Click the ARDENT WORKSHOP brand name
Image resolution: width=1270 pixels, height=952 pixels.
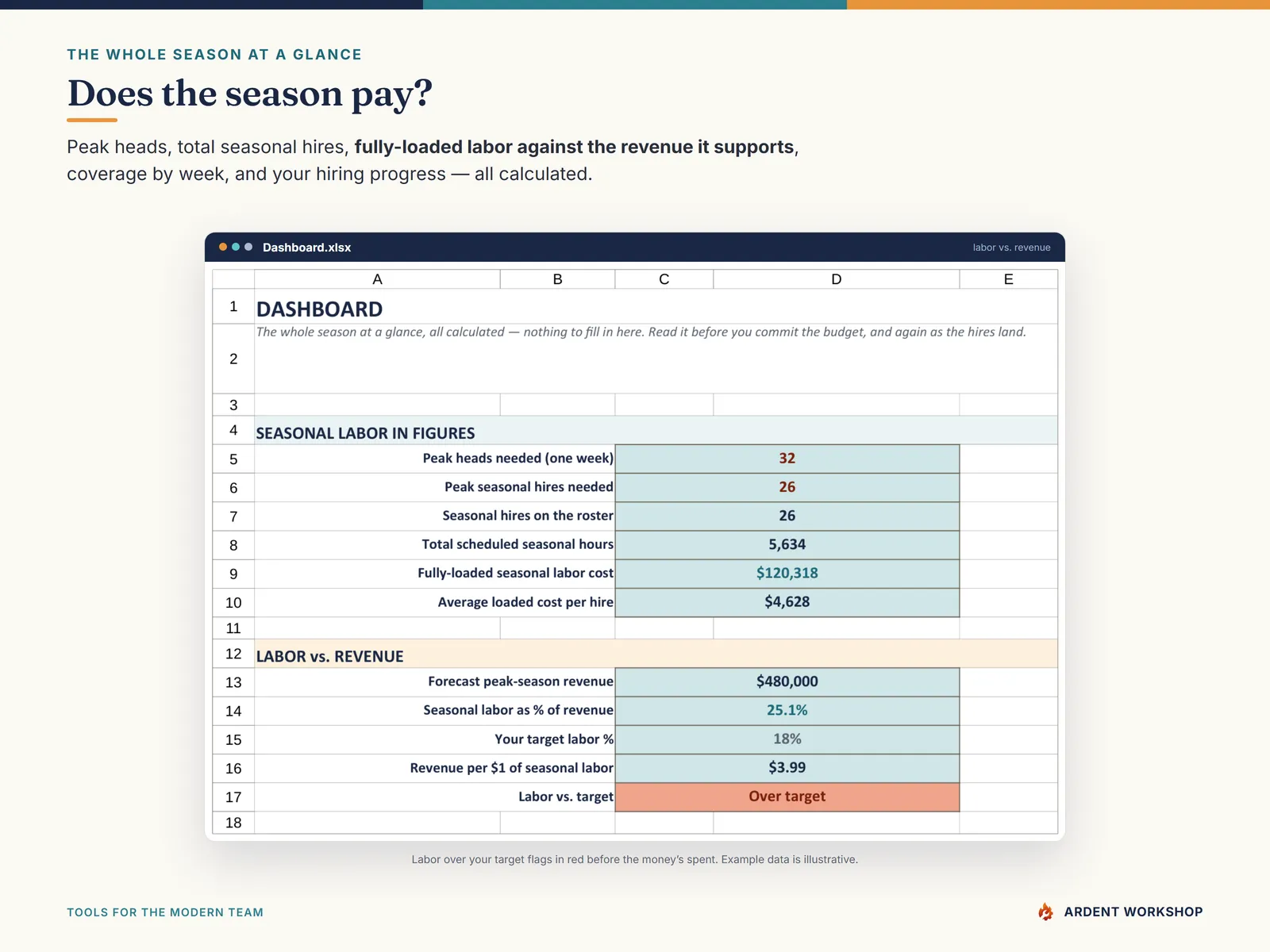click(1133, 912)
